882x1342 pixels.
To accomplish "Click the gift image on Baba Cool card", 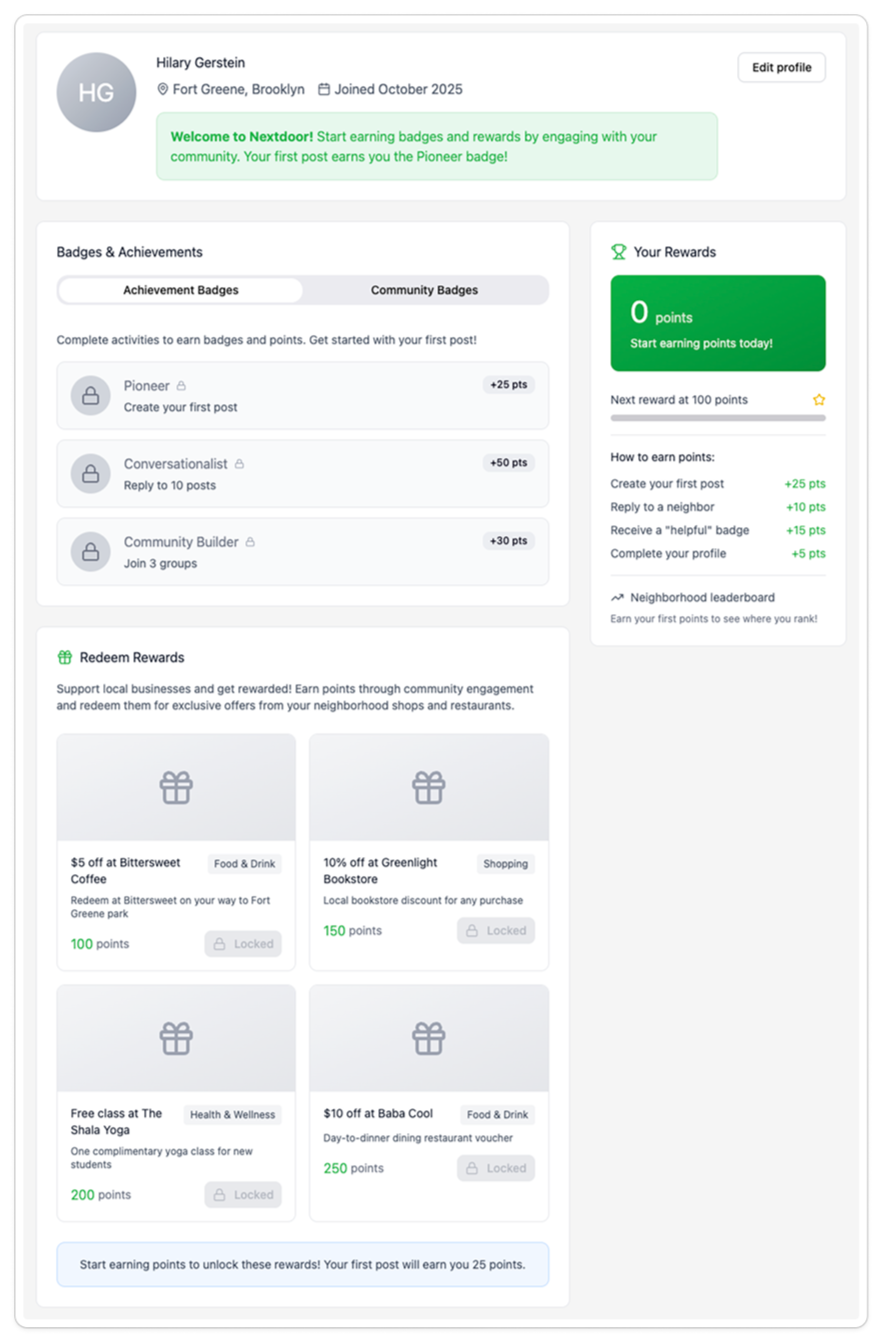I will pyautogui.click(x=429, y=1039).
